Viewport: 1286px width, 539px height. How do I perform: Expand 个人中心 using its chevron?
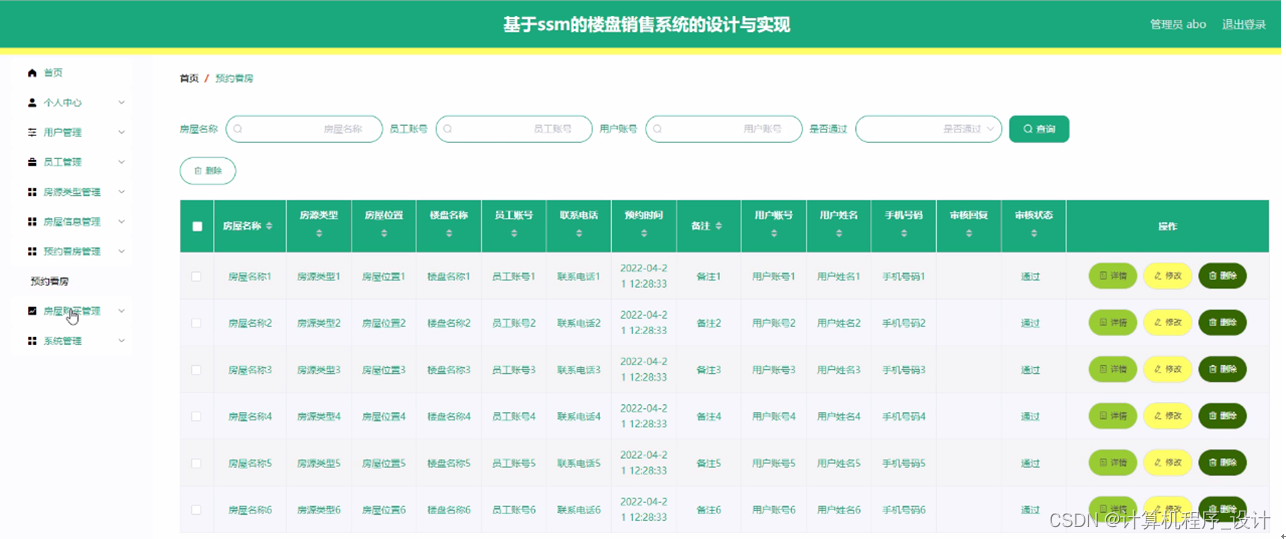pyautogui.click(x=122, y=102)
